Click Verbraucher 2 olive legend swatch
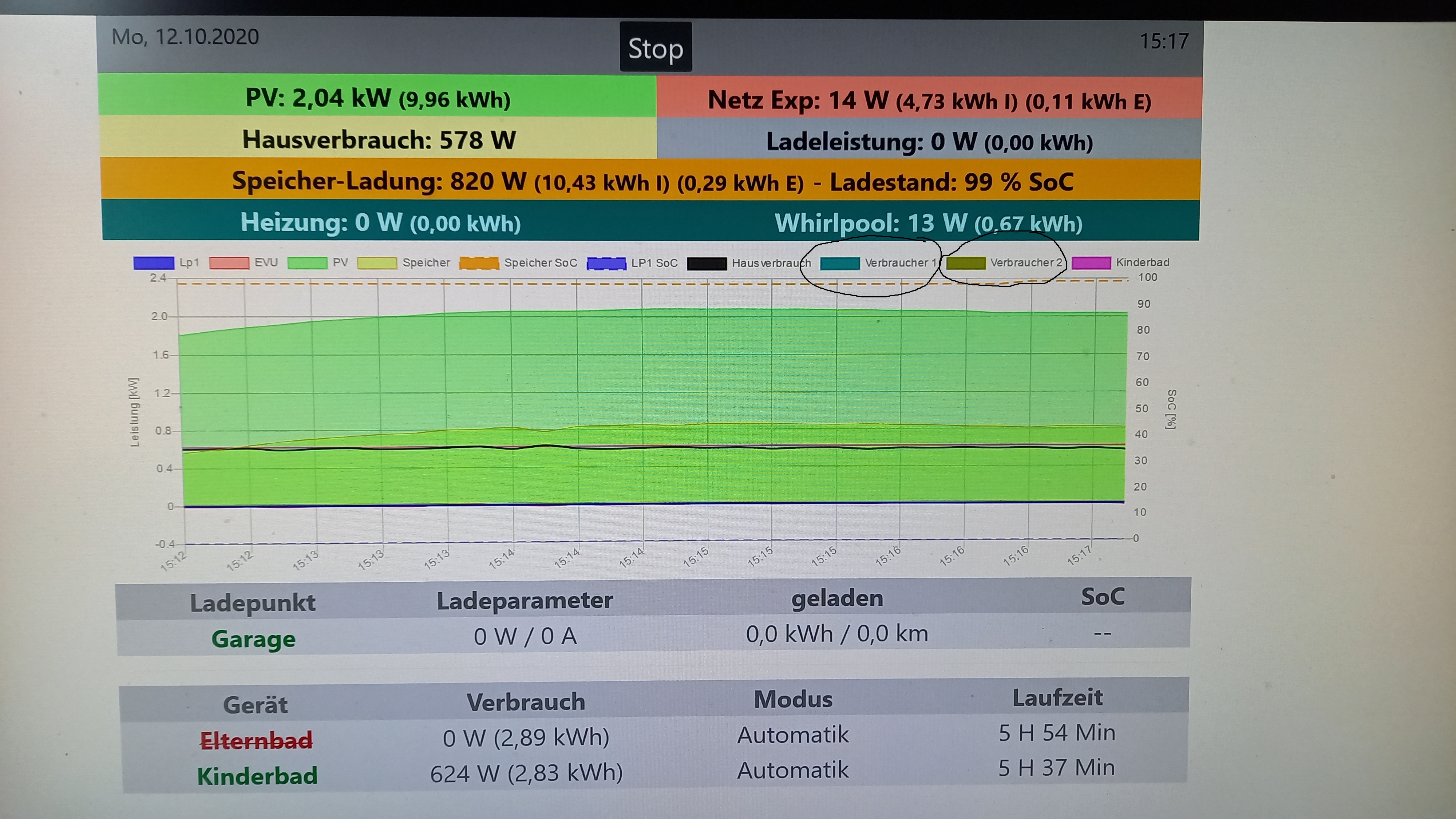1456x819 pixels. pyautogui.click(x=965, y=264)
